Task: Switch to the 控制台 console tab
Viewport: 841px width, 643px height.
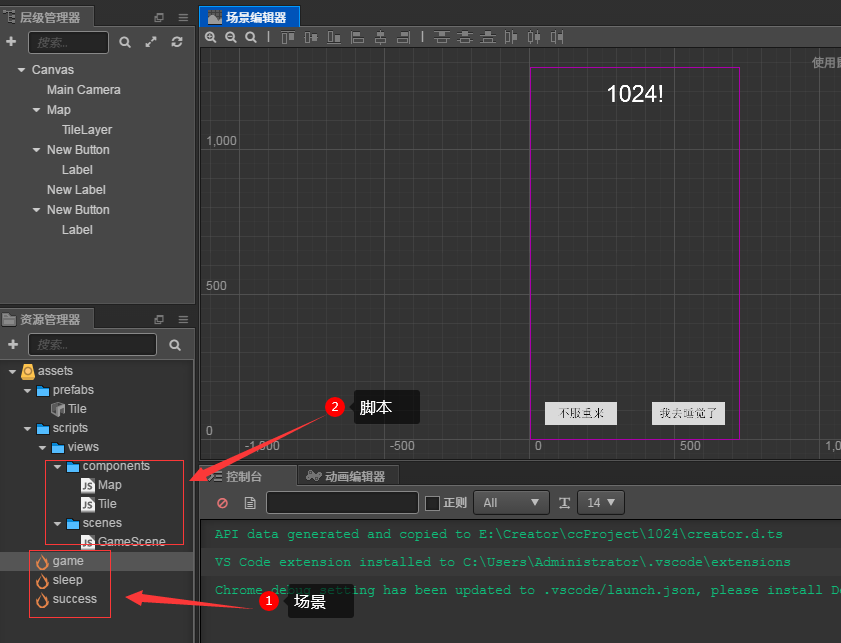Action: click(x=247, y=476)
